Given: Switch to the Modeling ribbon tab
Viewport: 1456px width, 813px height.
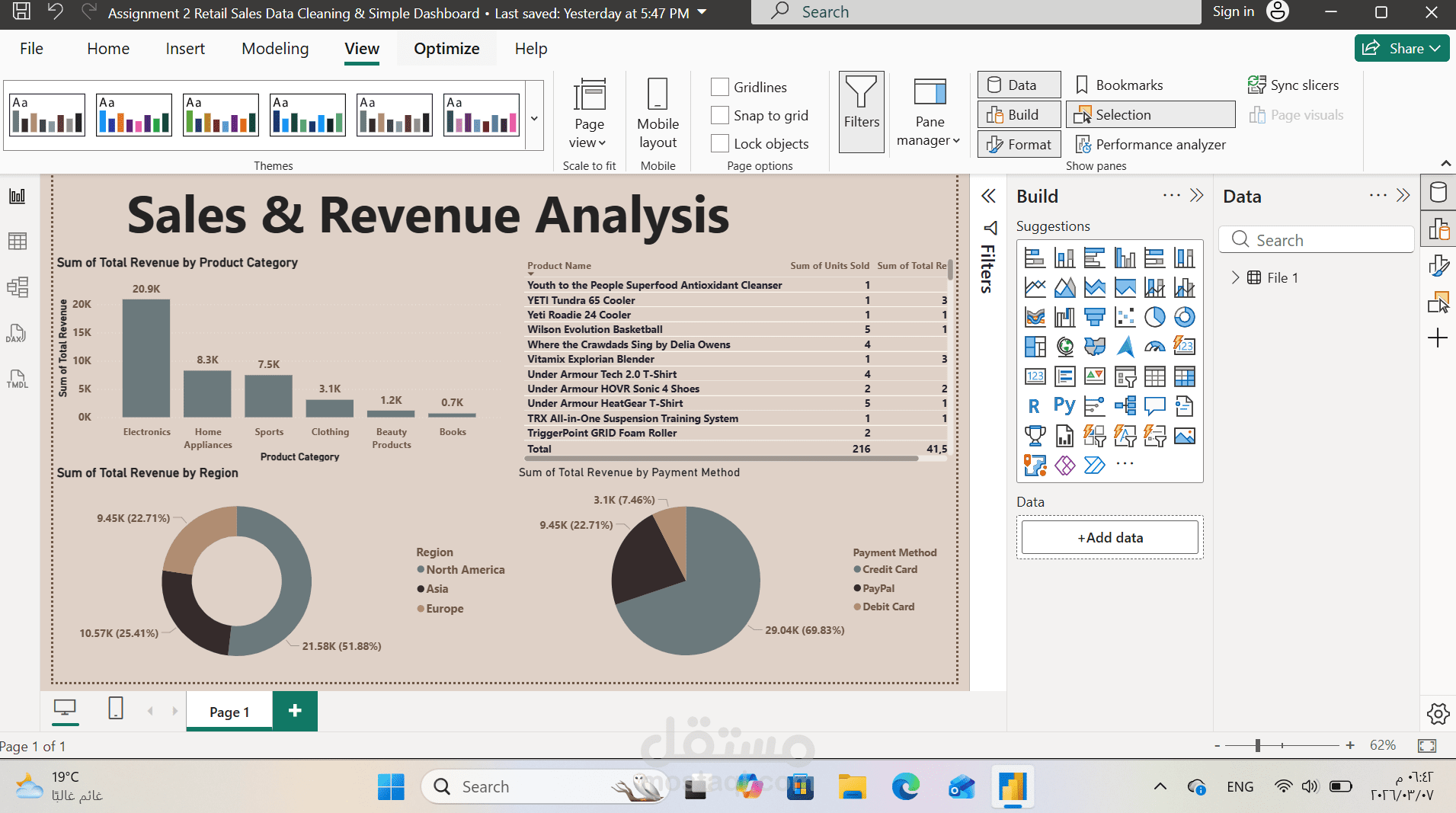Looking at the screenshot, I should (x=274, y=48).
